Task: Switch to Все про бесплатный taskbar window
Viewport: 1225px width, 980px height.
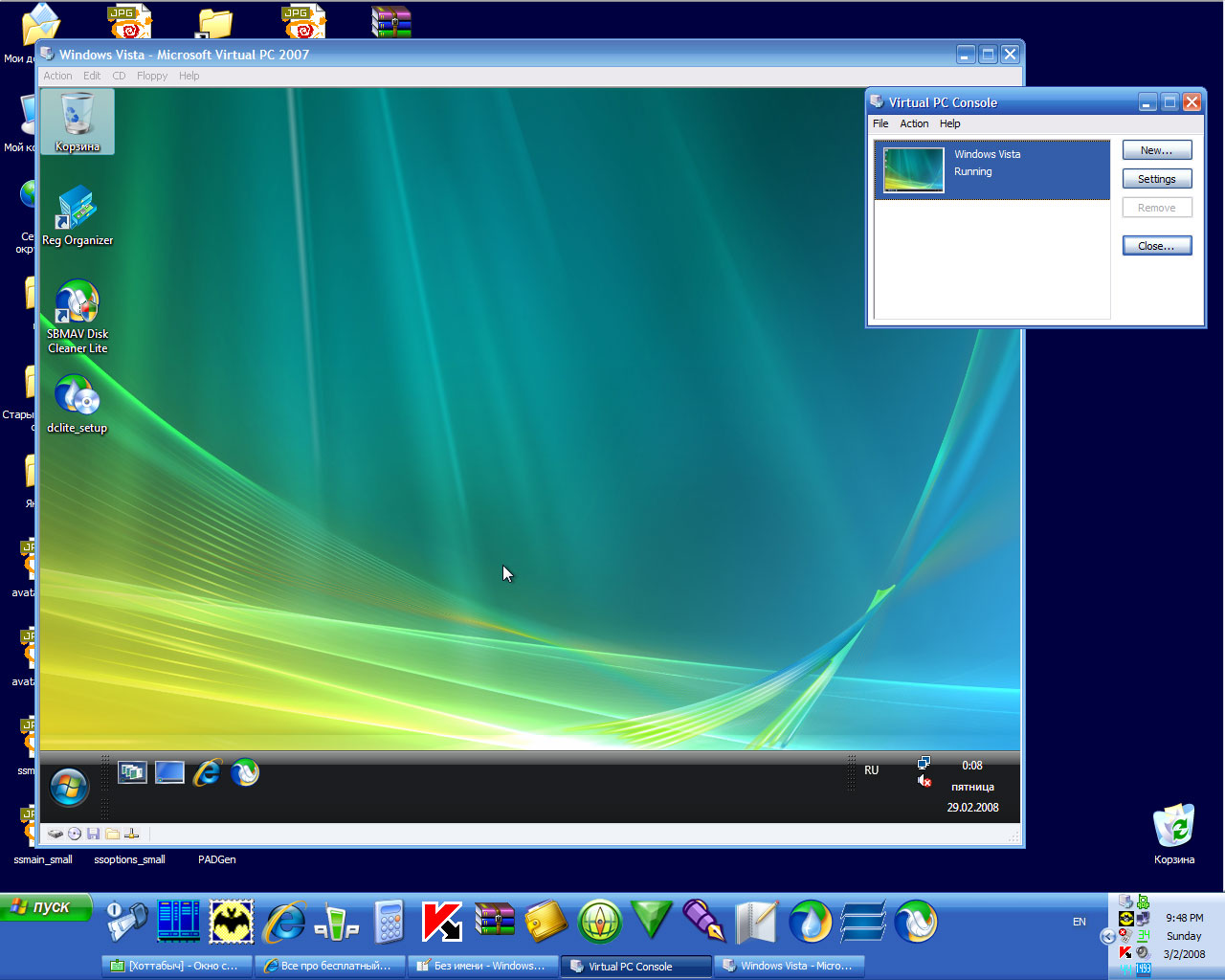Action: pos(330,966)
